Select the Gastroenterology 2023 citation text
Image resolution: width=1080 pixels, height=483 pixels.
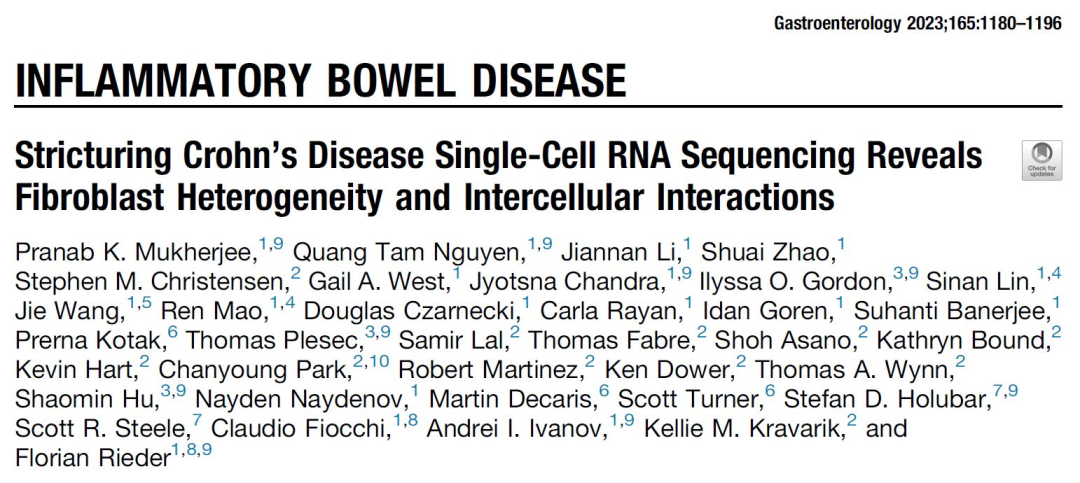coord(918,23)
